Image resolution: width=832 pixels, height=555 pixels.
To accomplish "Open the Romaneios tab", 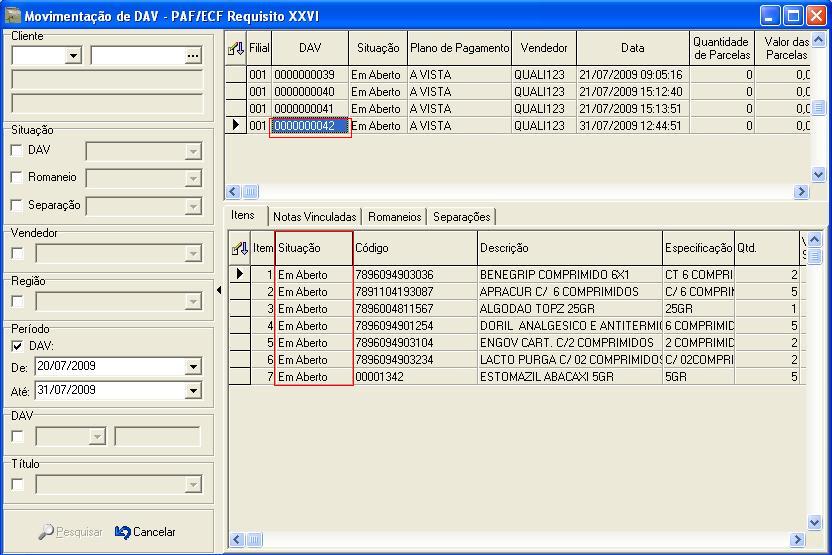I will pos(395,217).
